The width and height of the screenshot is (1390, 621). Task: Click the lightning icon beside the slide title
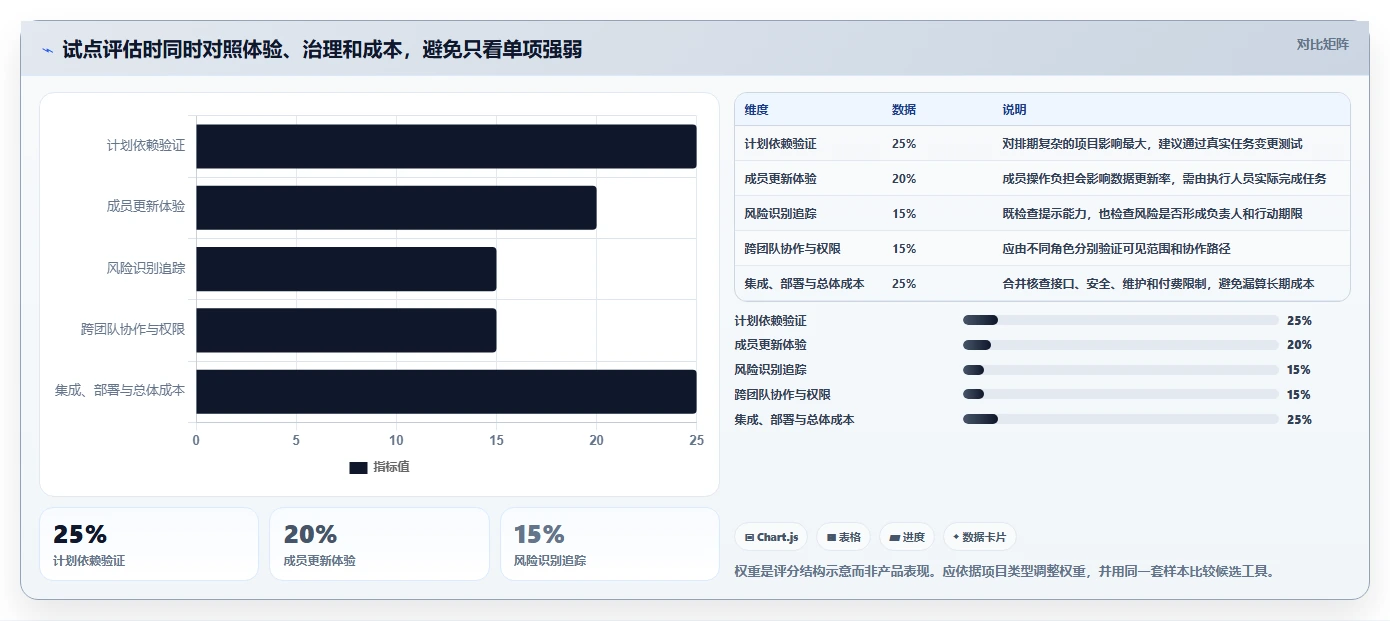[x=47, y=50]
